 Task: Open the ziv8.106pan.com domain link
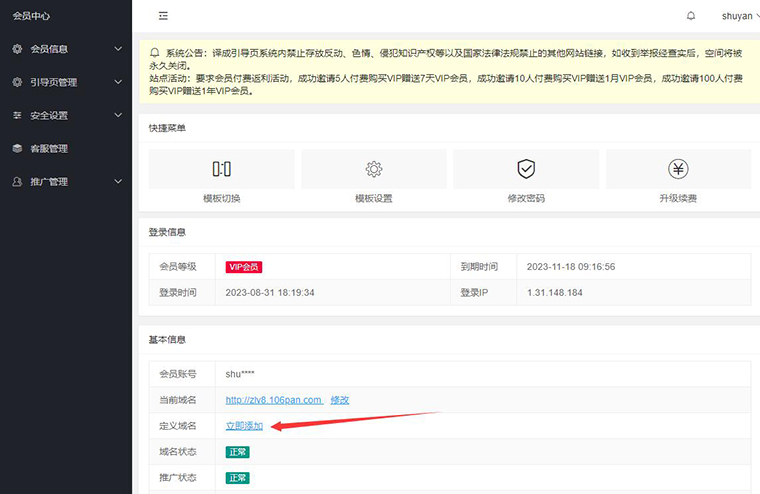(x=273, y=400)
